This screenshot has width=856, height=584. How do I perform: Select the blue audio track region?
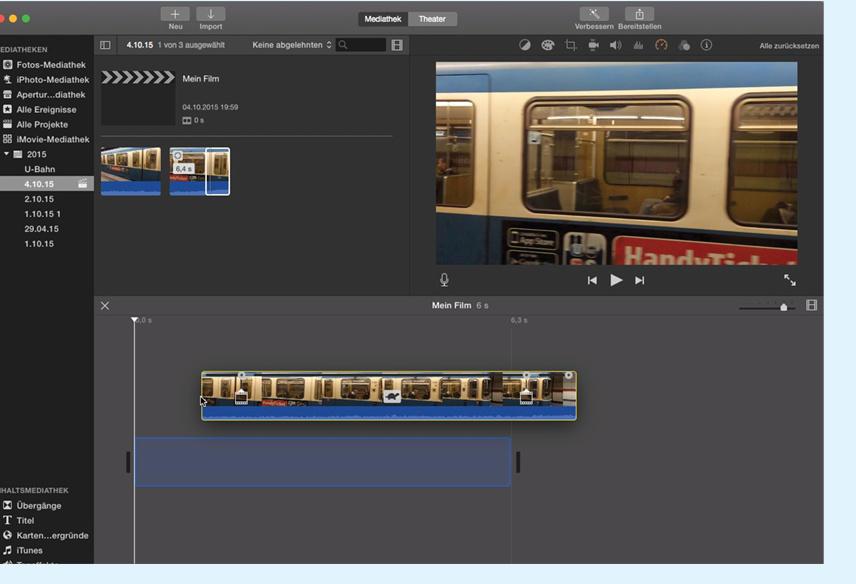tap(323, 462)
